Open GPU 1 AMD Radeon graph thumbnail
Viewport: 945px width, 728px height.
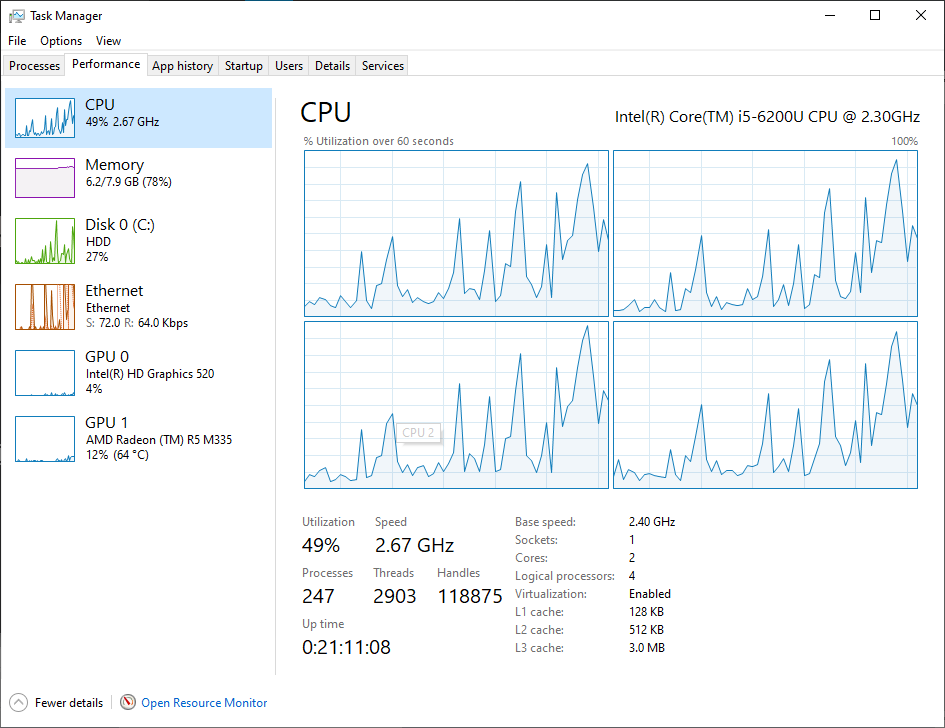[x=45, y=439]
